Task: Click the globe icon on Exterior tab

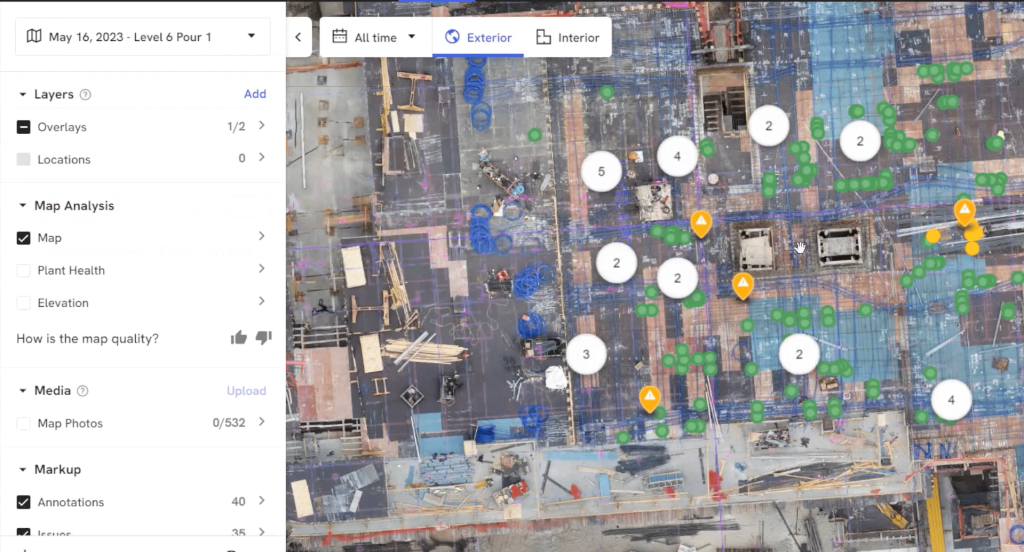Action: tap(452, 37)
